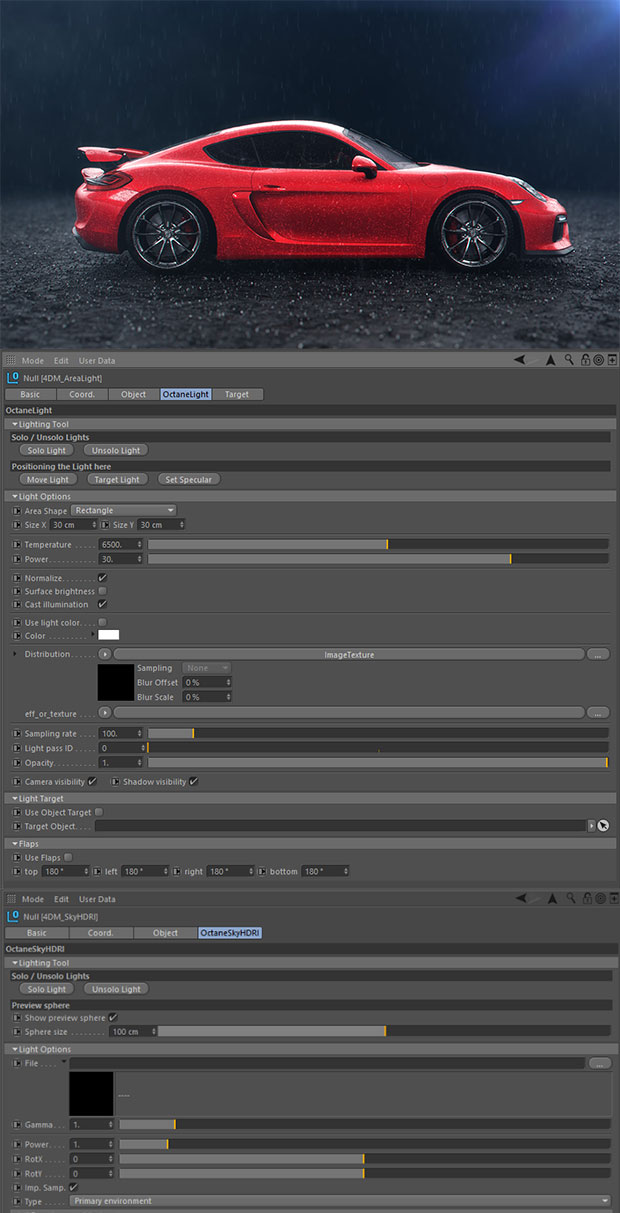Click the white Color swatch

coord(108,635)
